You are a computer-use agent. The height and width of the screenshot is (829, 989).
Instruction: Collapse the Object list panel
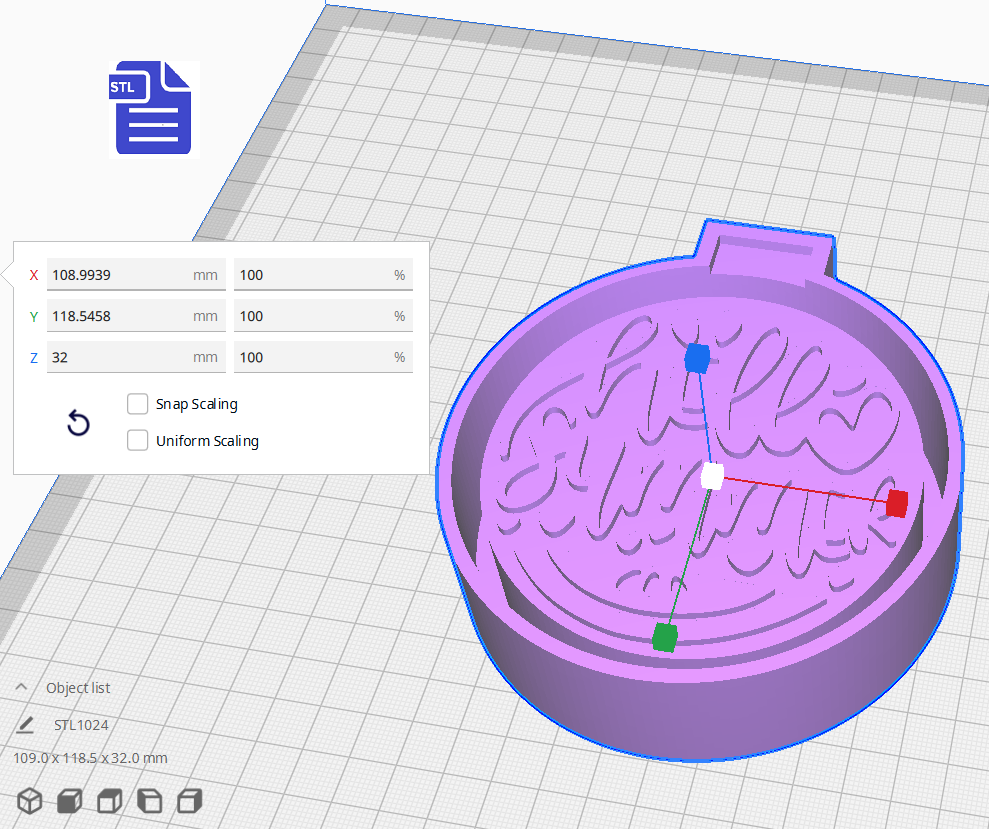coord(22,687)
